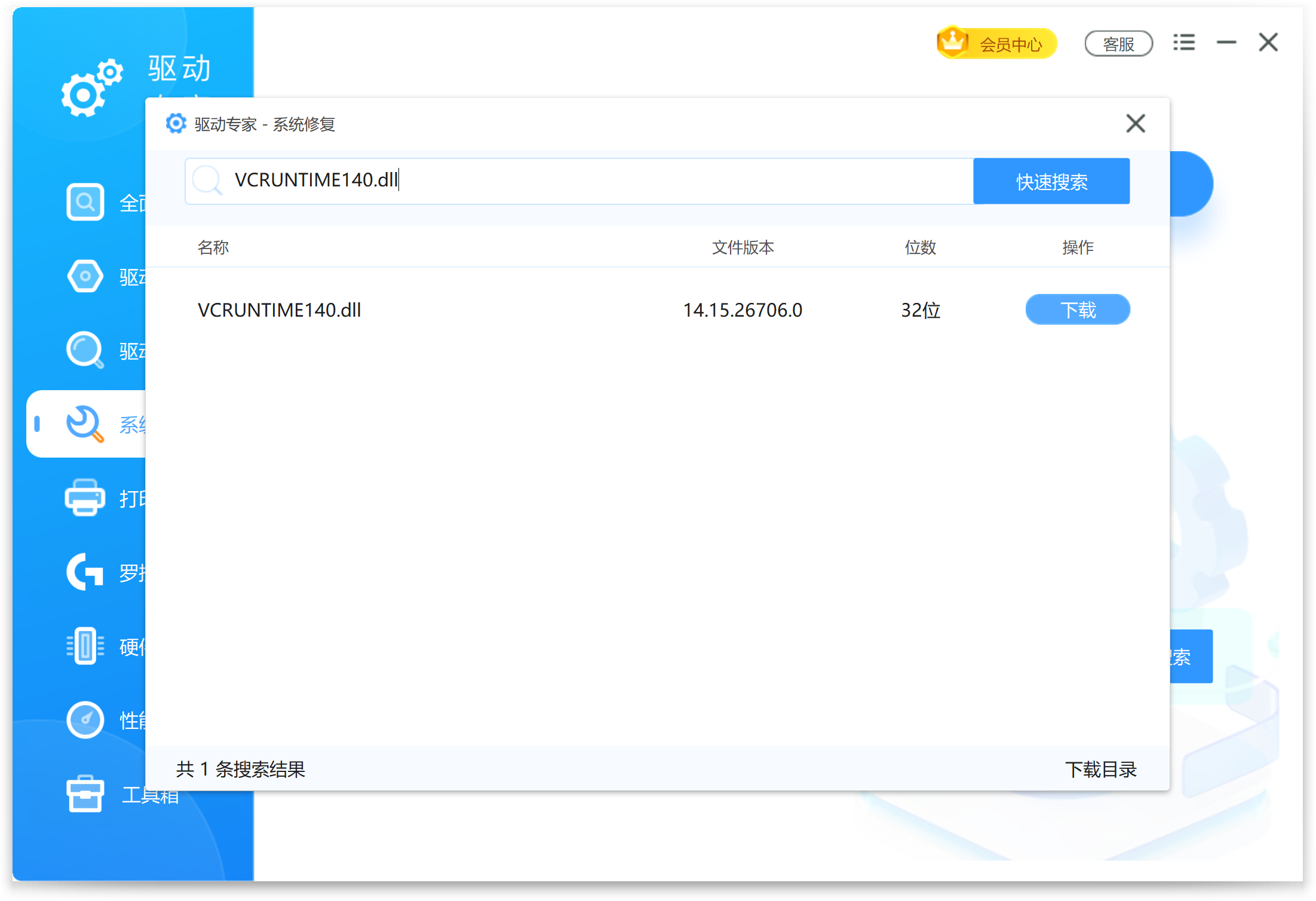Click the gear icon in dialog title
This screenshot has width=1316, height=901.
pos(176,124)
